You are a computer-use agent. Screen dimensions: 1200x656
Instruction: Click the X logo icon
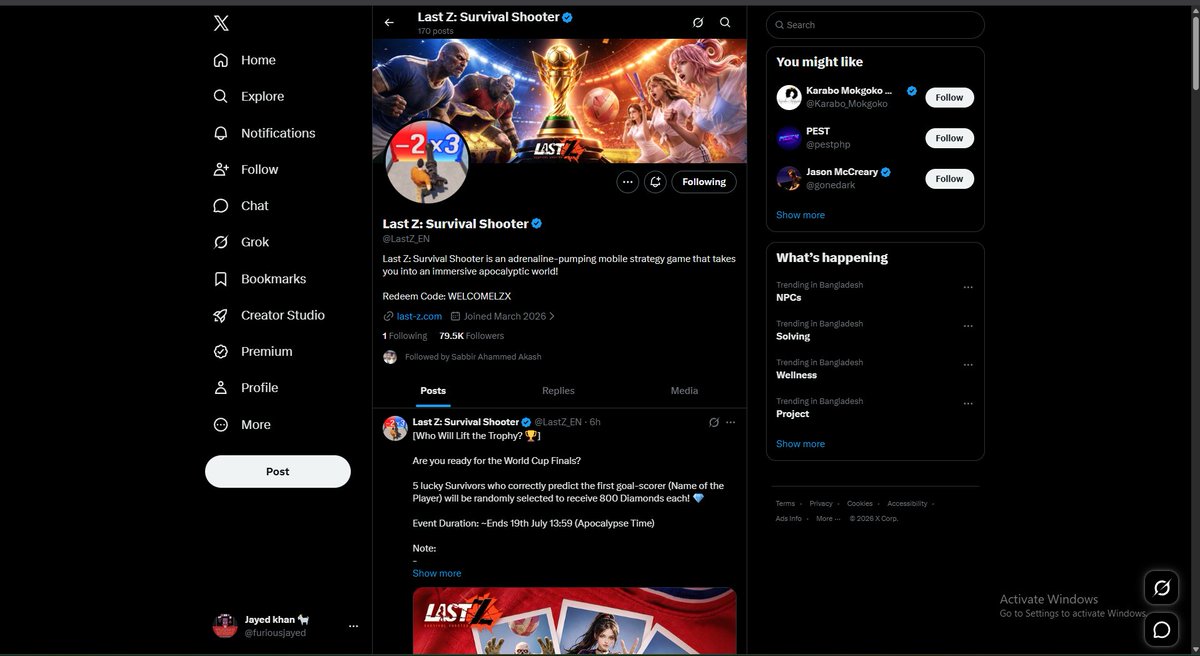click(x=221, y=24)
